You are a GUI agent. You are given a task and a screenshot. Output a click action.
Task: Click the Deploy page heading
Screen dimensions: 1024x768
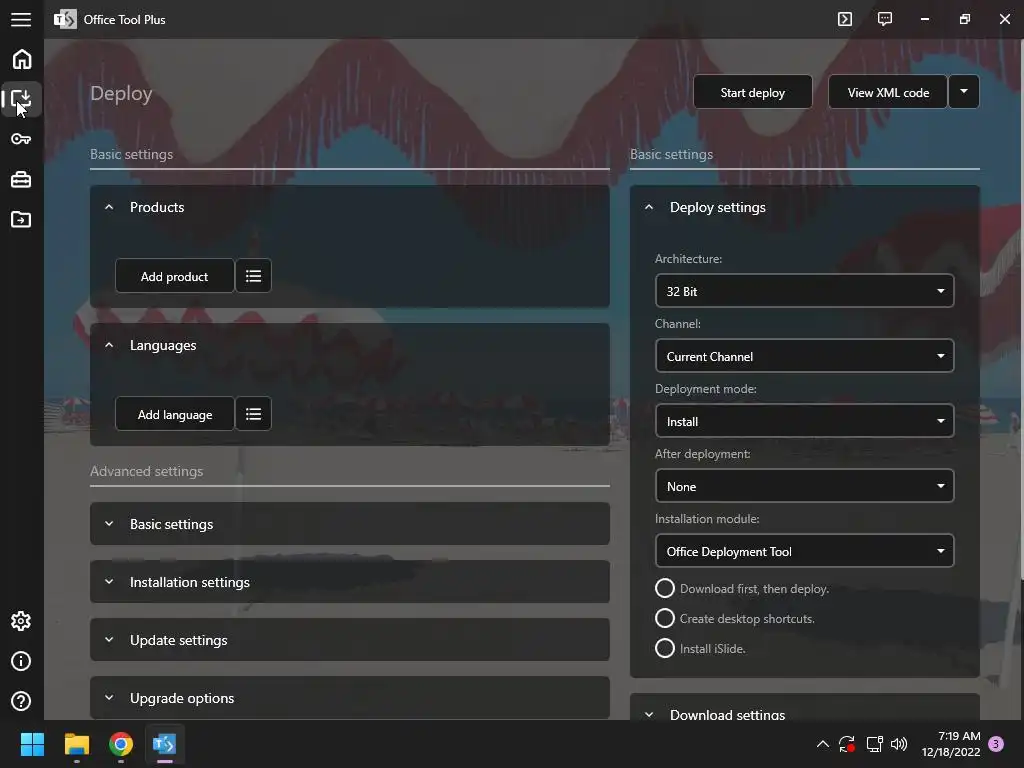(x=121, y=93)
